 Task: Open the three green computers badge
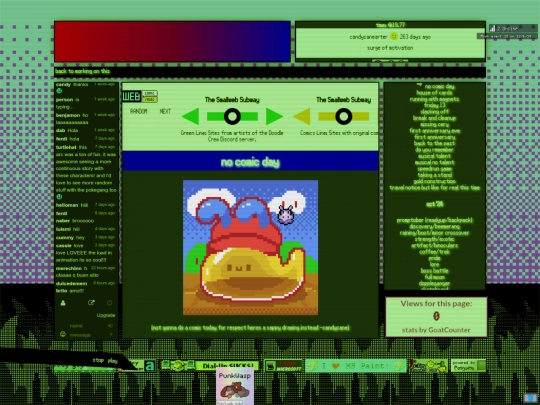[x=178, y=365]
